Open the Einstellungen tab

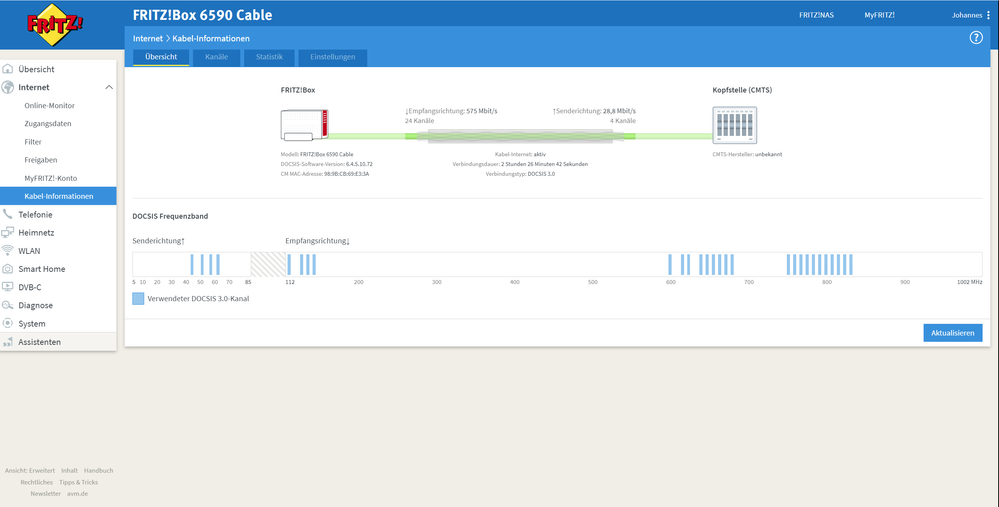(333, 57)
